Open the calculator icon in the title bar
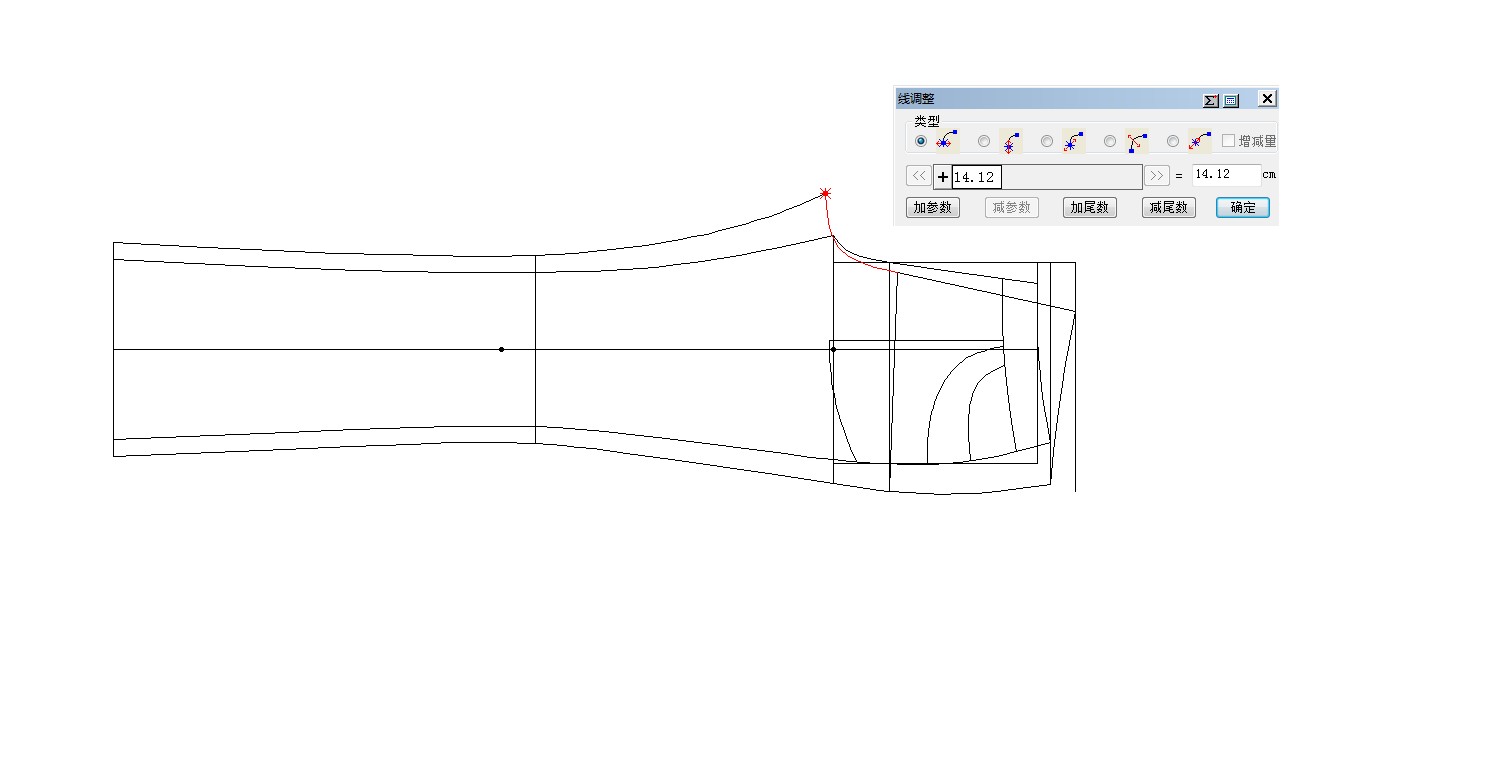This screenshot has width=1494, height=759. tap(1231, 100)
